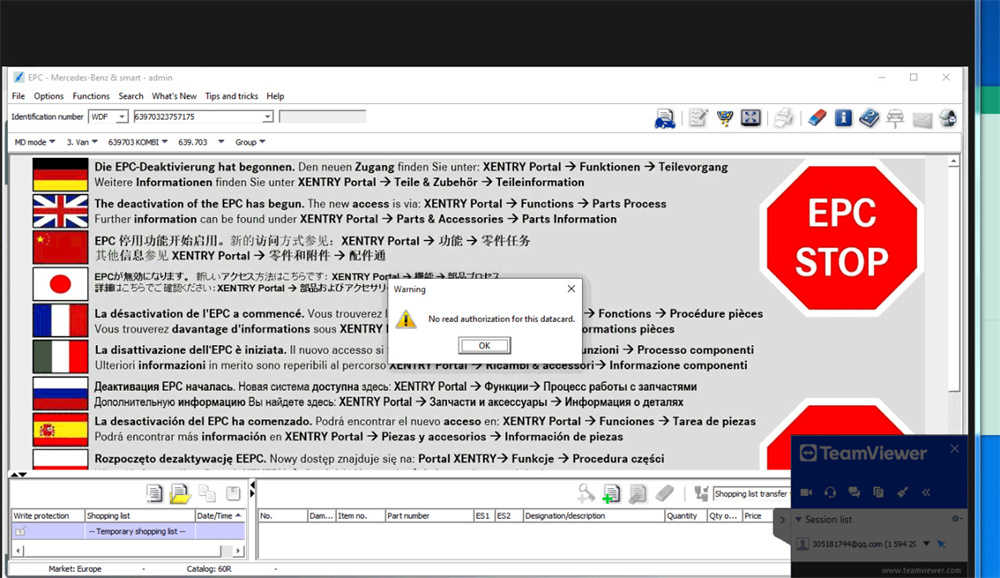Click the eraser icon in the toolbar

[817, 118]
